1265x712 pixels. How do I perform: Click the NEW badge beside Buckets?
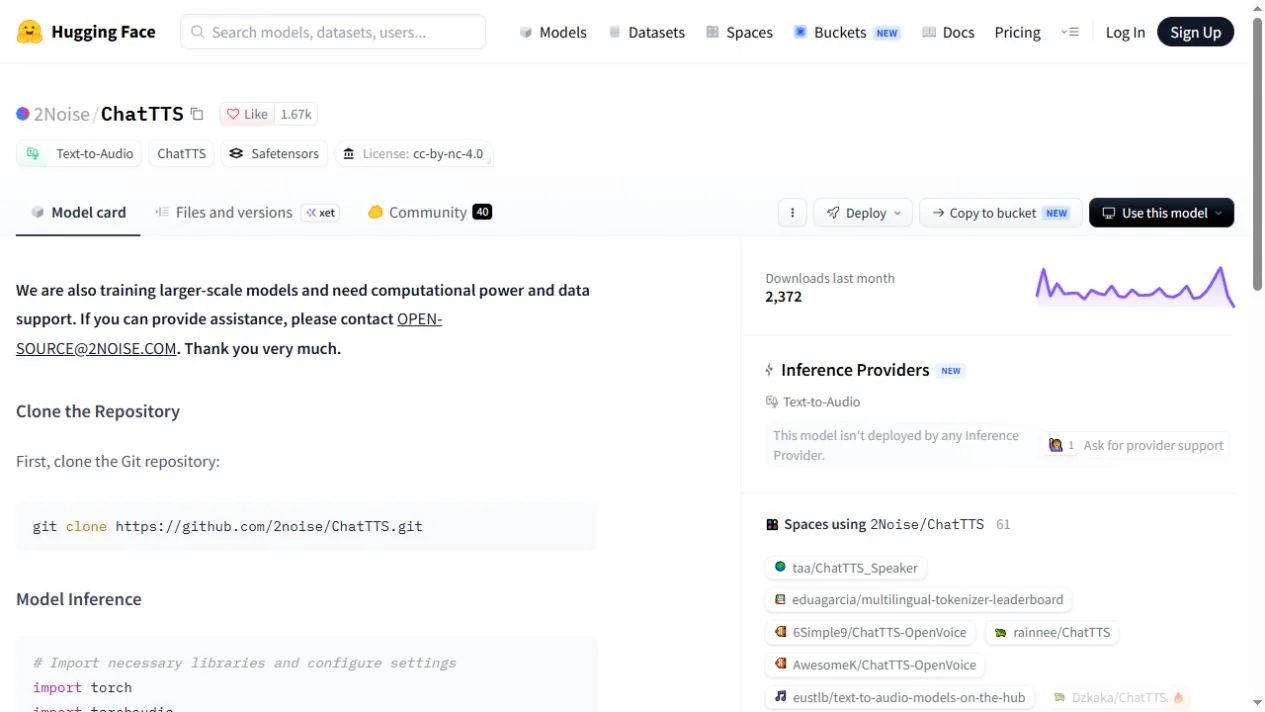(887, 33)
